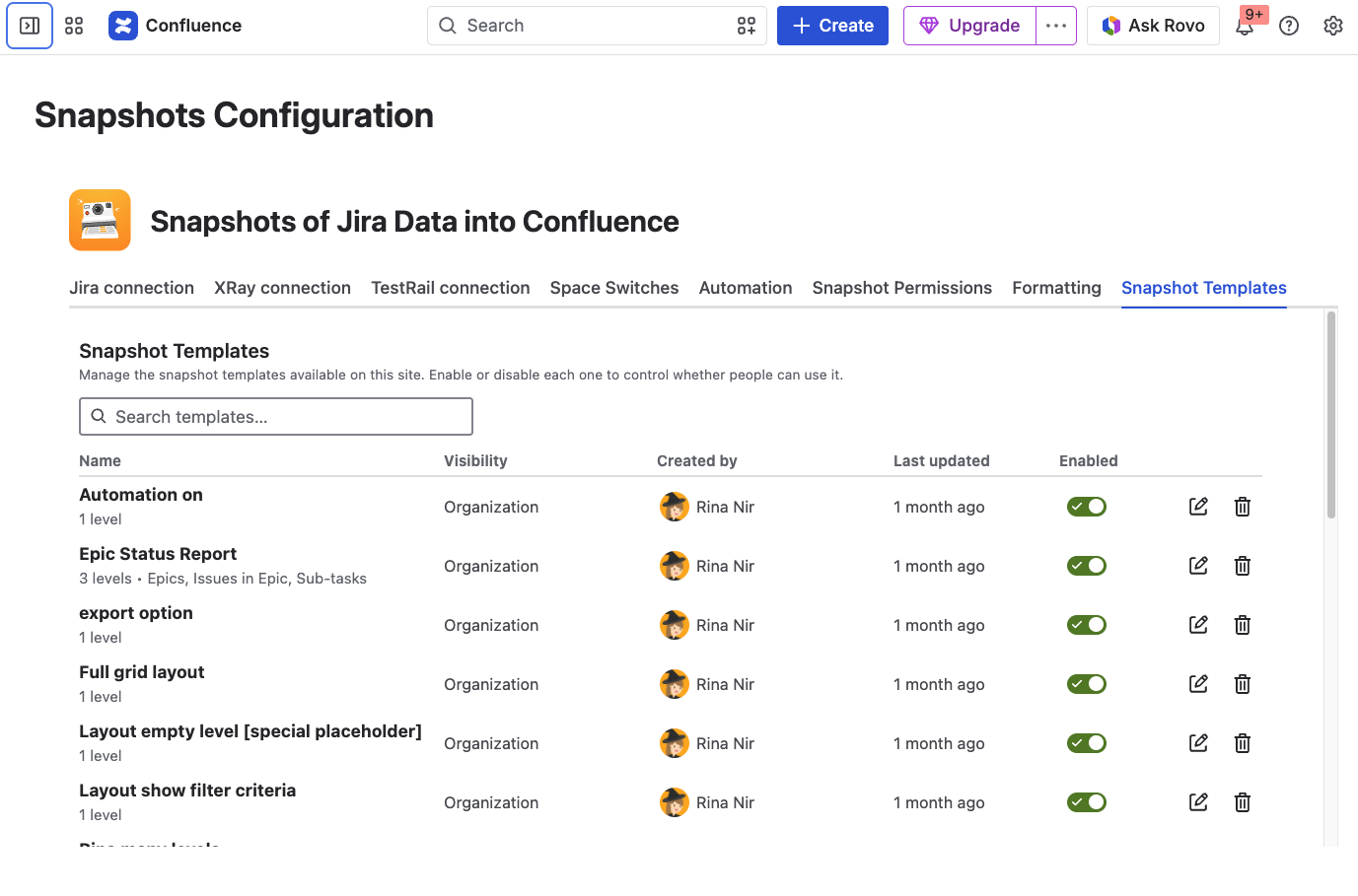Focus the top Search bar
This screenshot has width=1358, height=896.
click(597, 26)
